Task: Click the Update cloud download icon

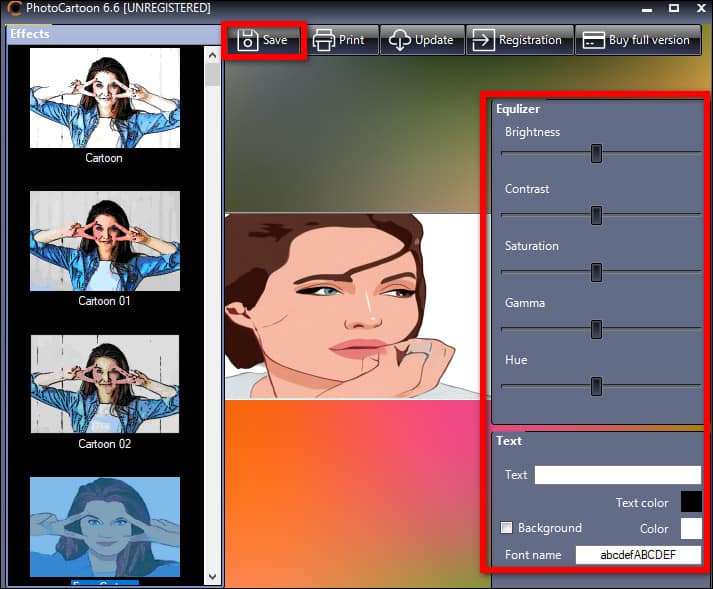Action: (x=399, y=40)
